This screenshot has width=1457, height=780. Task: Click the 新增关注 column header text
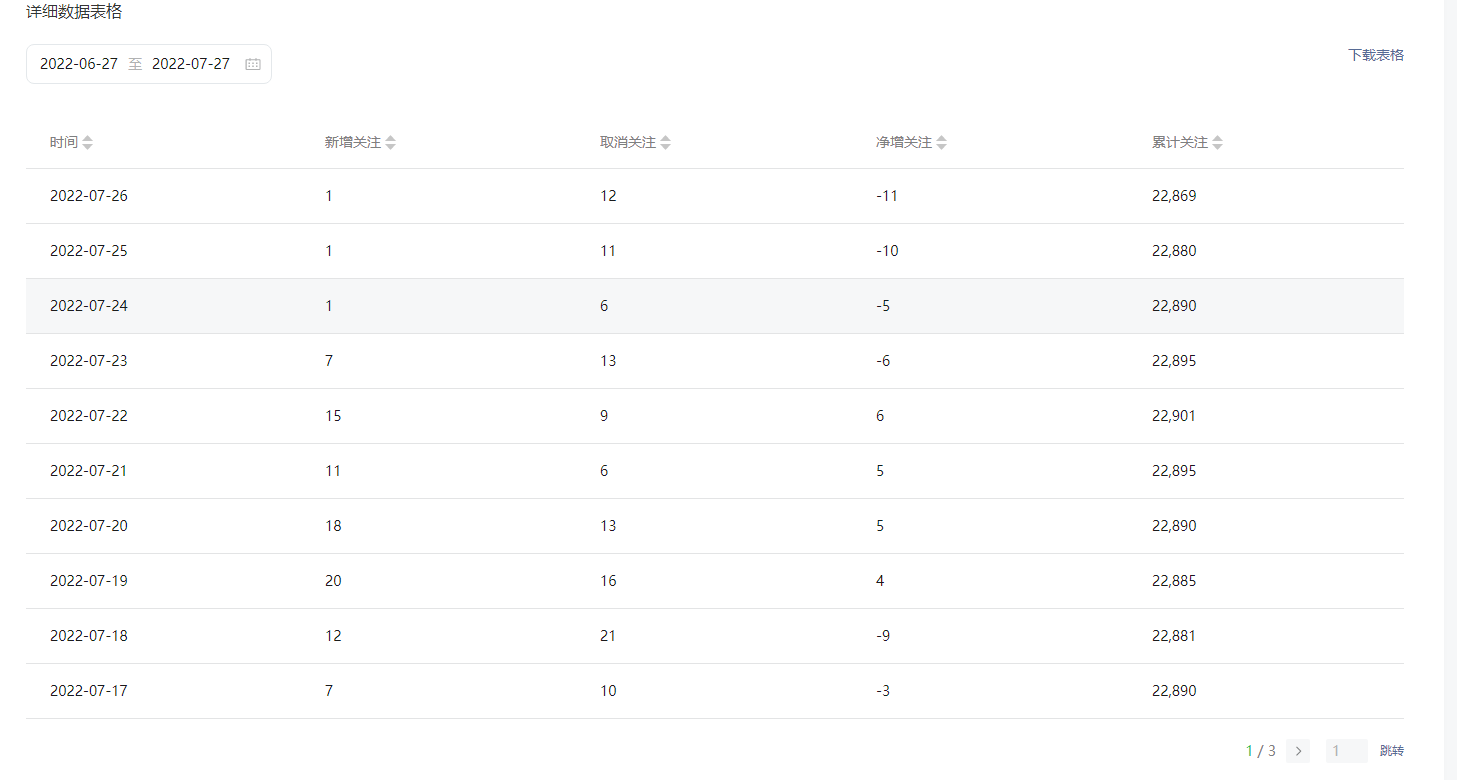pos(352,143)
